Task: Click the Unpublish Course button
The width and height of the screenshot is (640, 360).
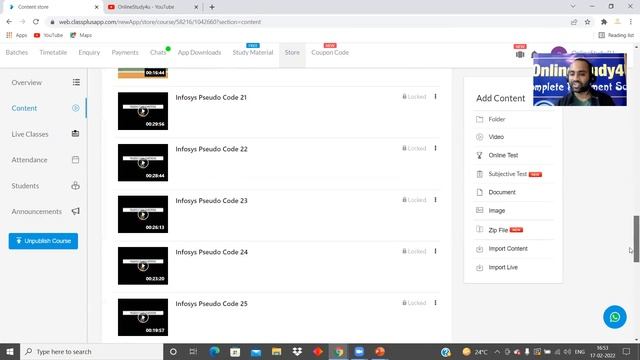Action: 43,241
